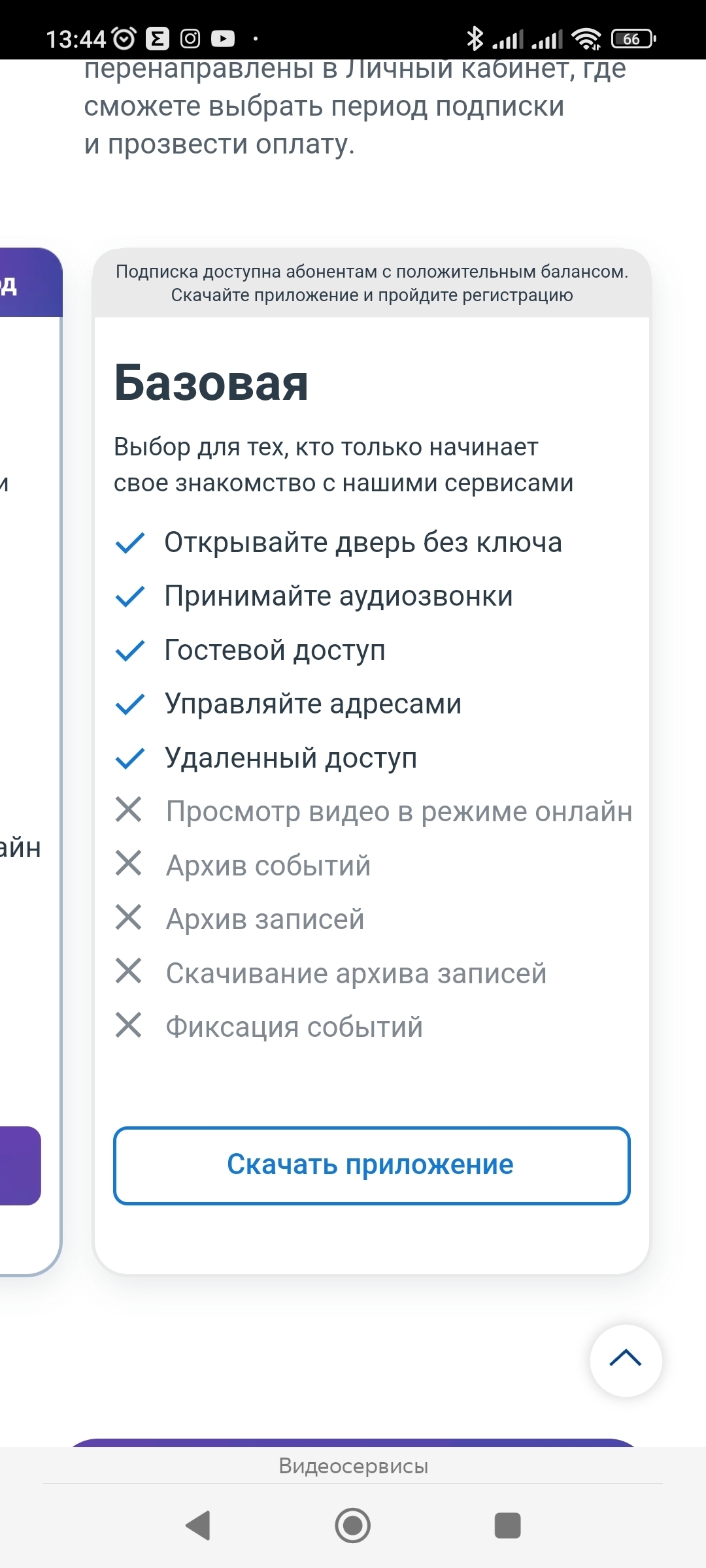Tap the Instagram notification icon
706x1568 pixels.
(190, 39)
